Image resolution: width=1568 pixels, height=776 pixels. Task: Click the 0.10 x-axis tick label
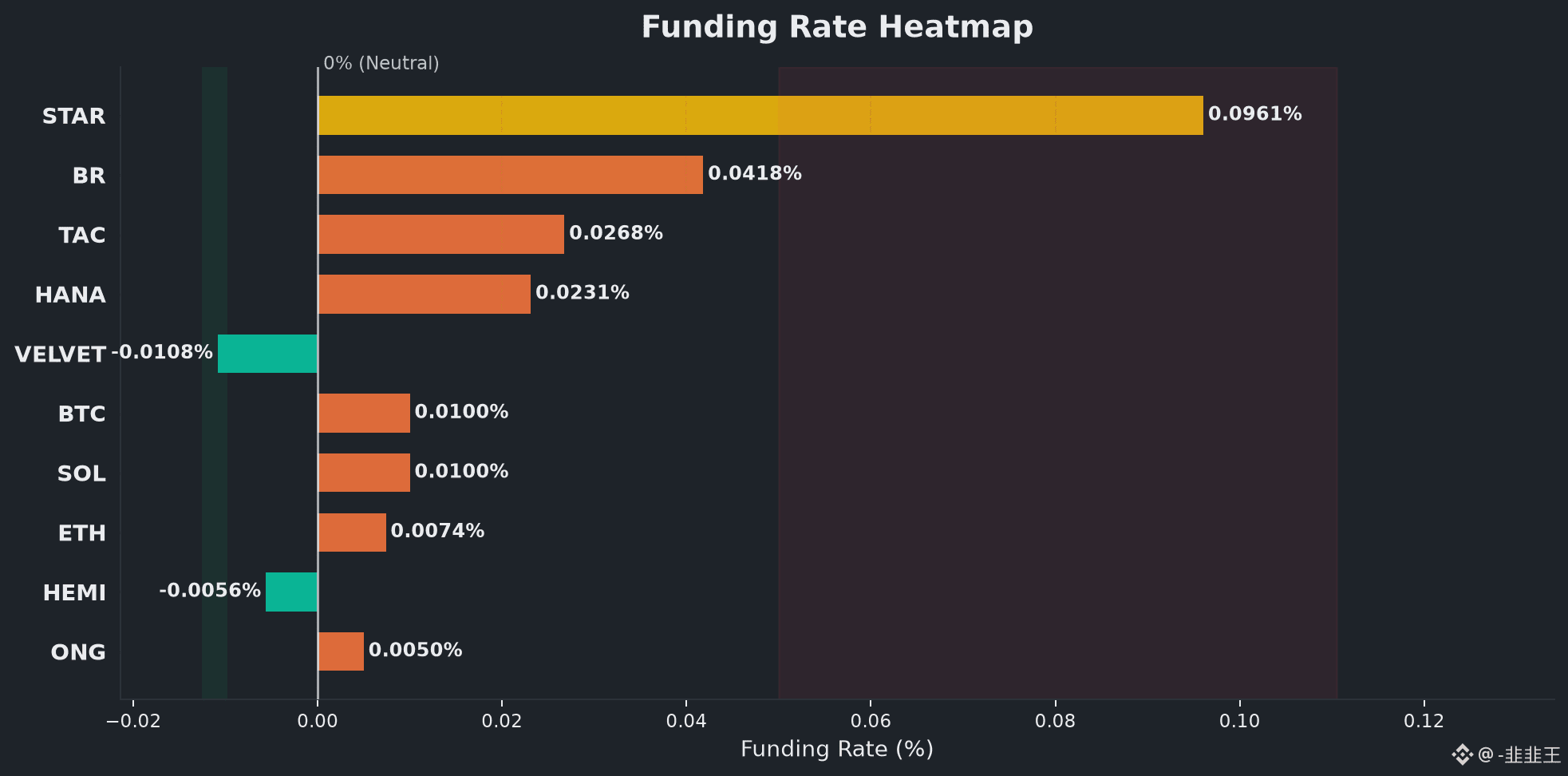tap(1240, 722)
